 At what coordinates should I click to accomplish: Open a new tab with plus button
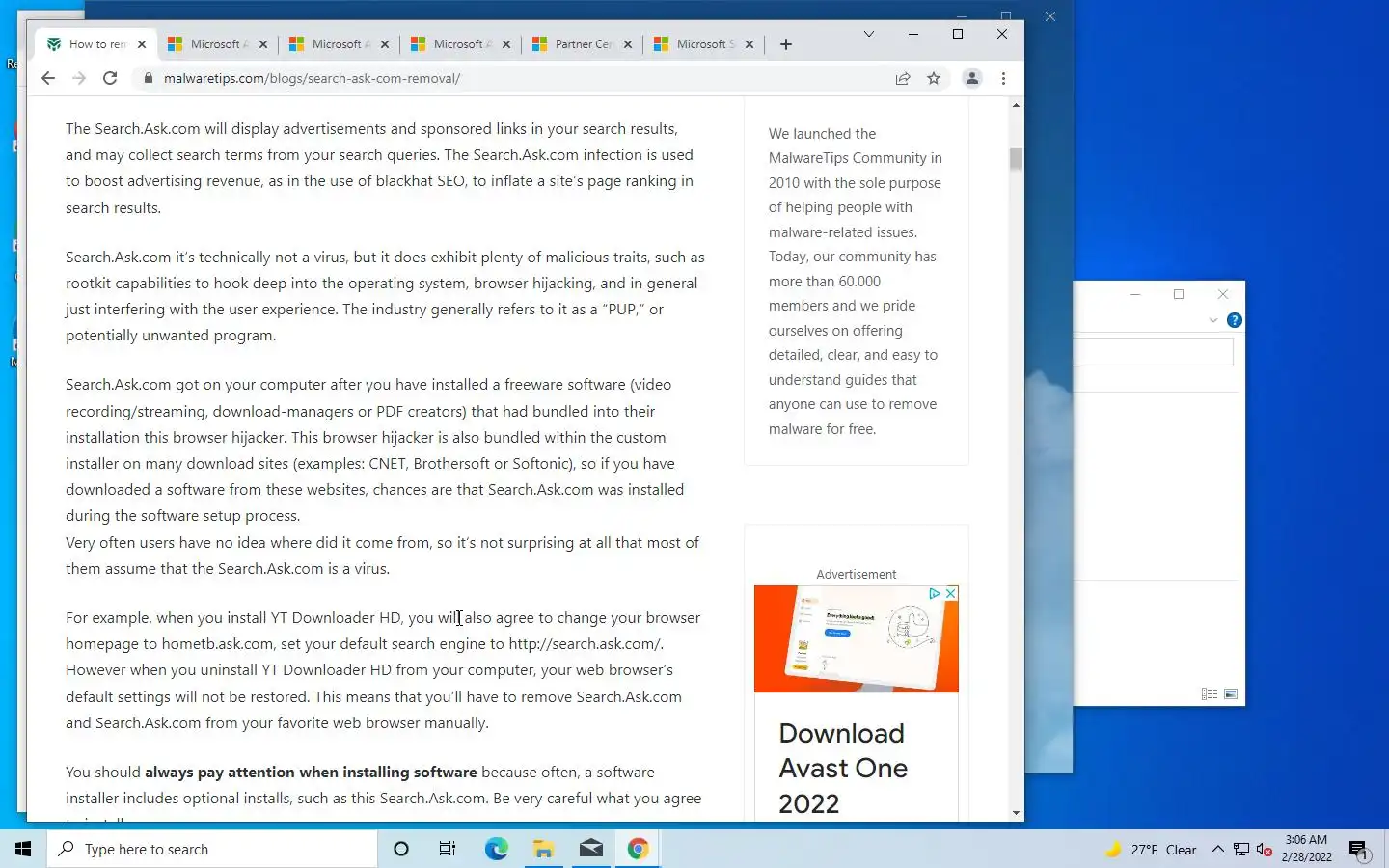pyautogui.click(x=786, y=44)
